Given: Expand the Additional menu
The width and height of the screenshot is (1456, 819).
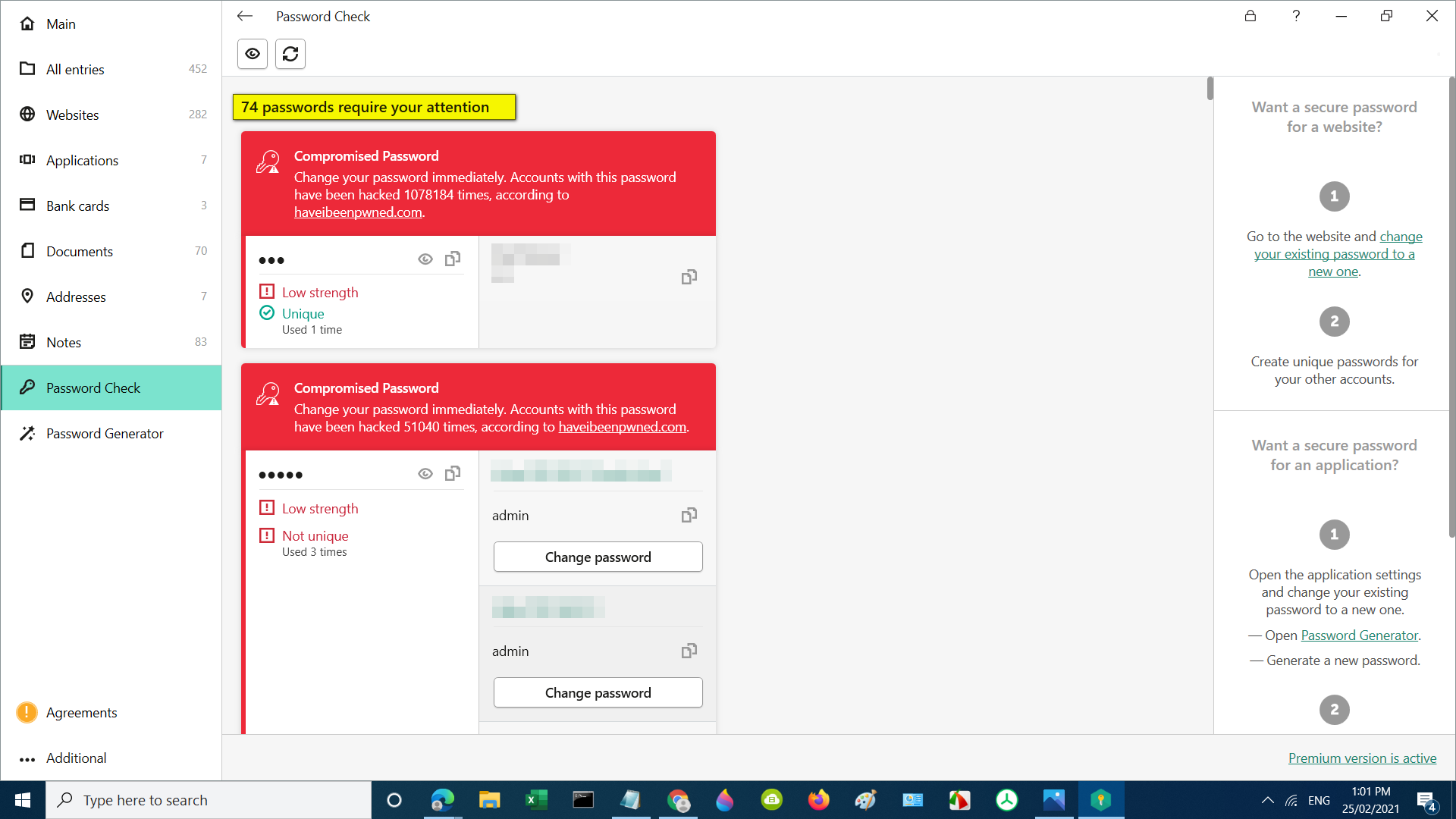Looking at the screenshot, I should [76, 758].
